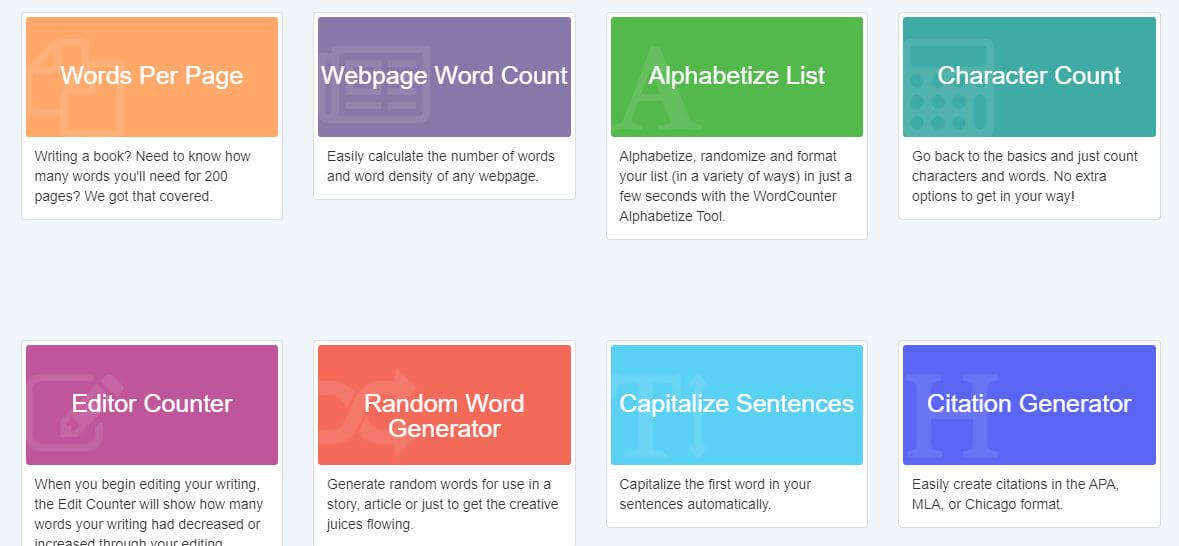This screenshot has width=1179, height=546.
Task: Choose the Capitalize Sentences title
Action: pyautogui.click(x=737, y=404)
